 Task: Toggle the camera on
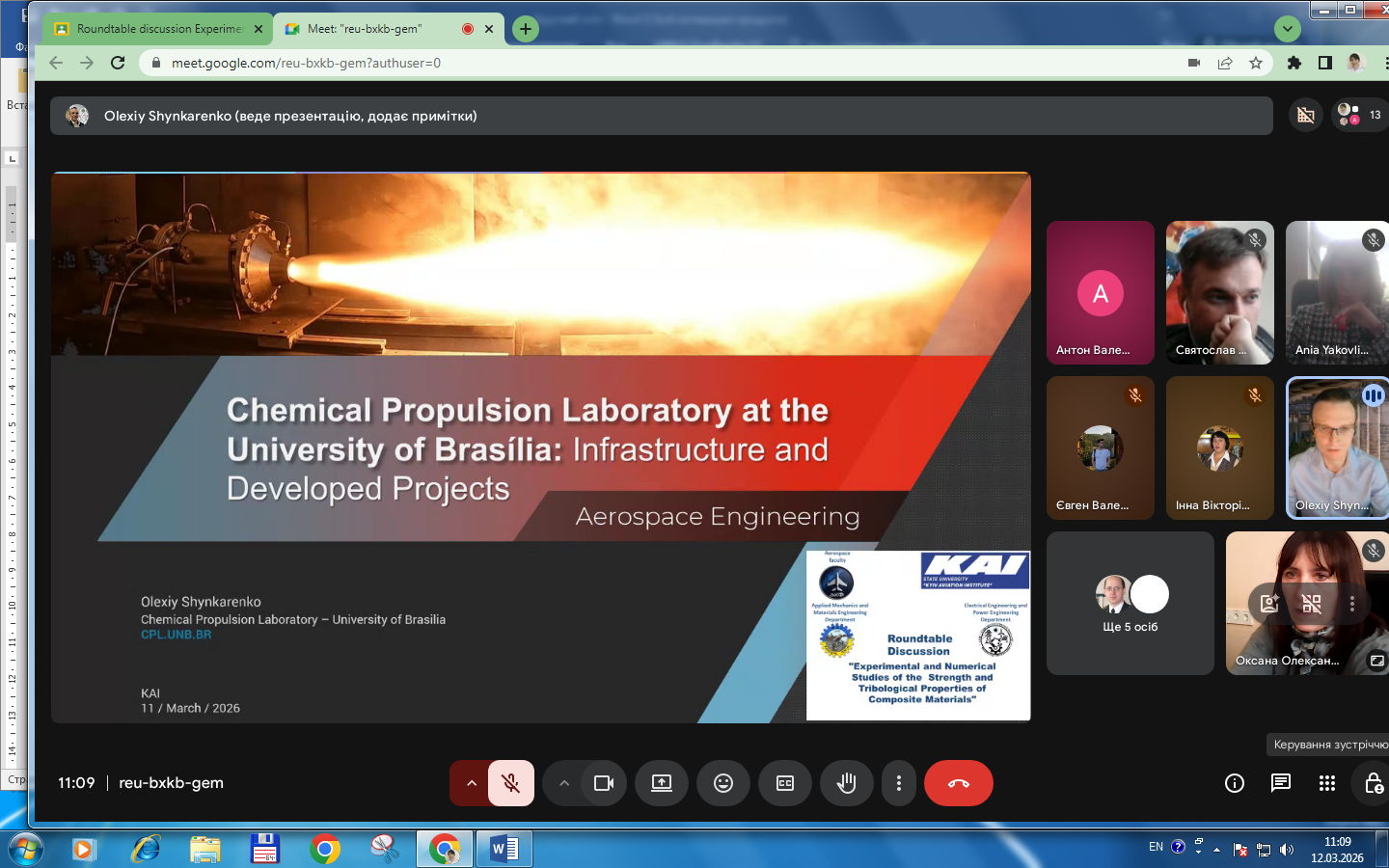604,783
